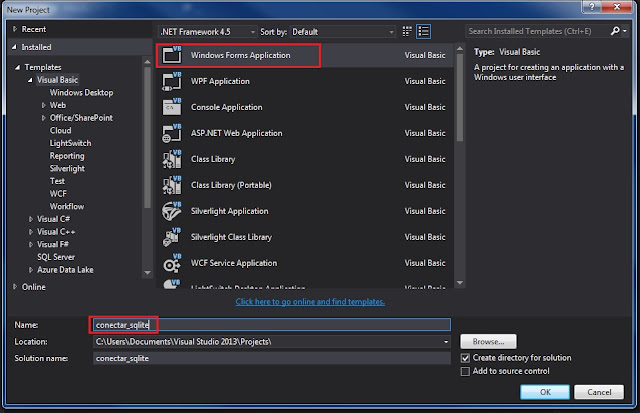
Task: Select the Silverlight Application template icon
Action: pyautogui.click(x=172, y=211)
